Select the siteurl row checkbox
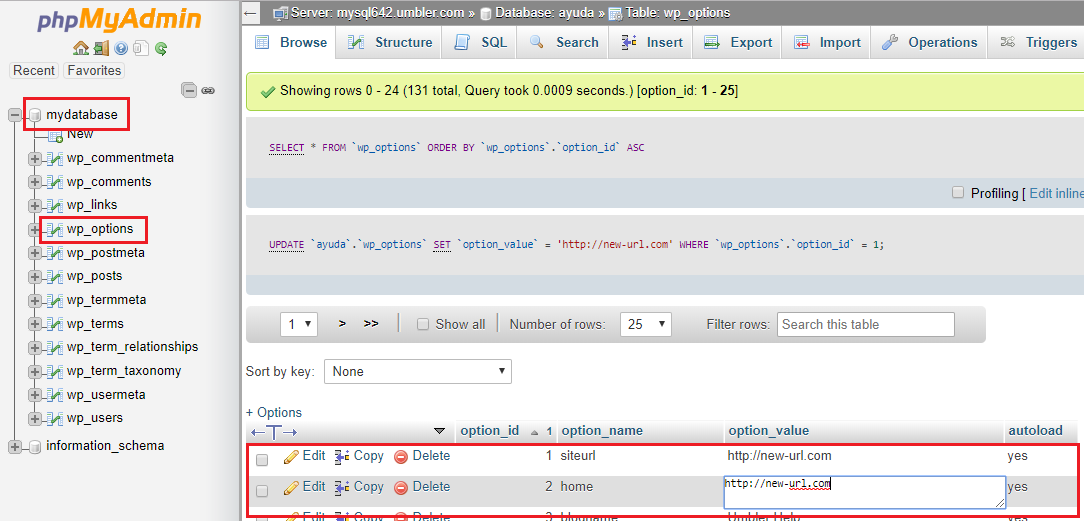Image resolution: width=1084 pixels, height=521 pixels. coord(262,459)
